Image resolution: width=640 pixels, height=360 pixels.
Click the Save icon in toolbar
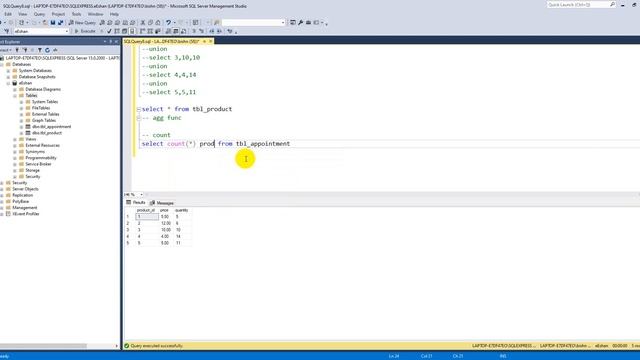(x=53, y=22)
